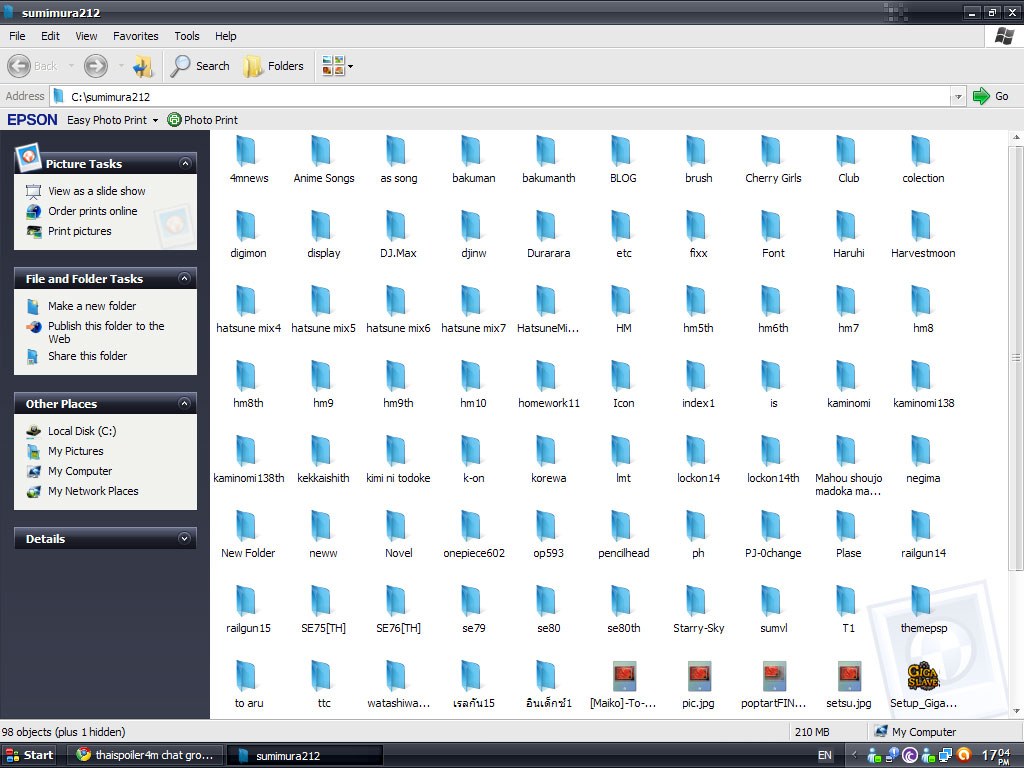Image resolution: width=1024 pixels, height=768 pixels.
Task: Open the Favorites menu
Action: click(x=136, y=36)
